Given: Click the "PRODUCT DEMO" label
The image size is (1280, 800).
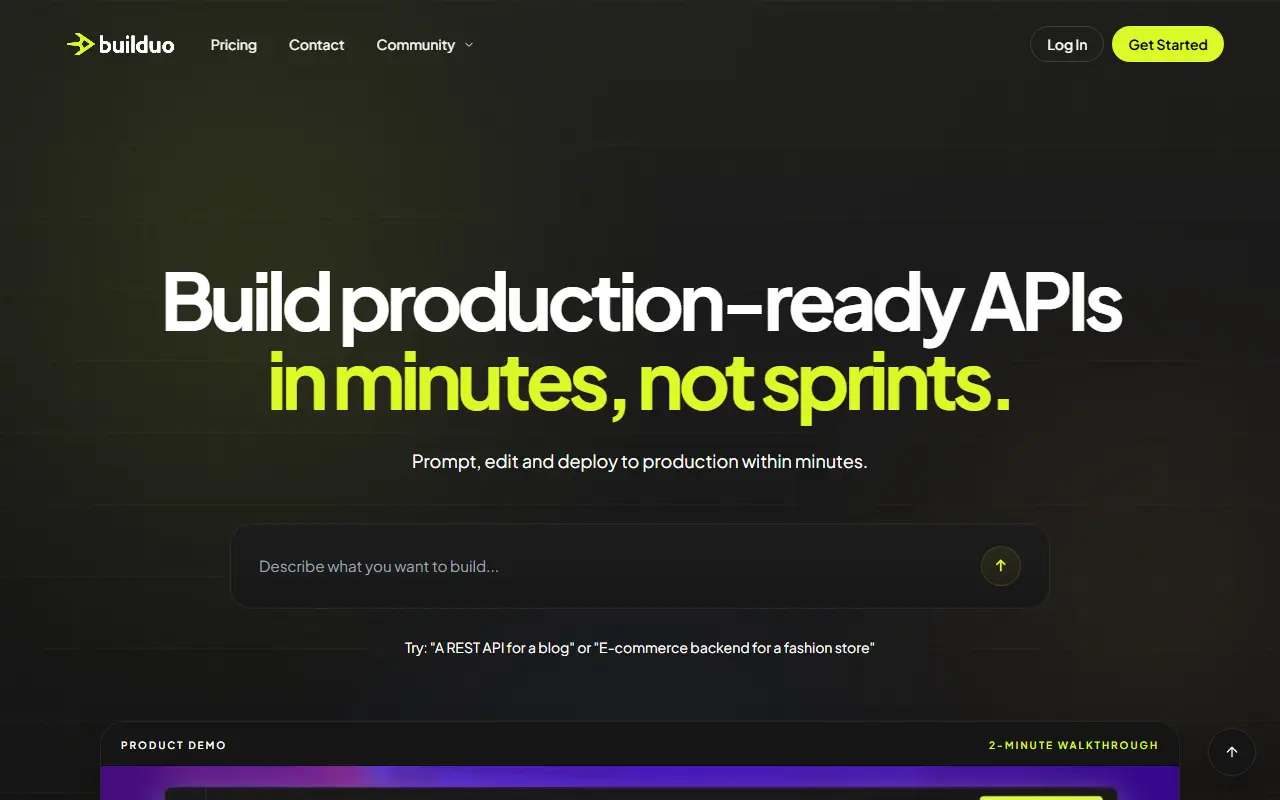Looking at the screenshot, I should click(173, 745).
